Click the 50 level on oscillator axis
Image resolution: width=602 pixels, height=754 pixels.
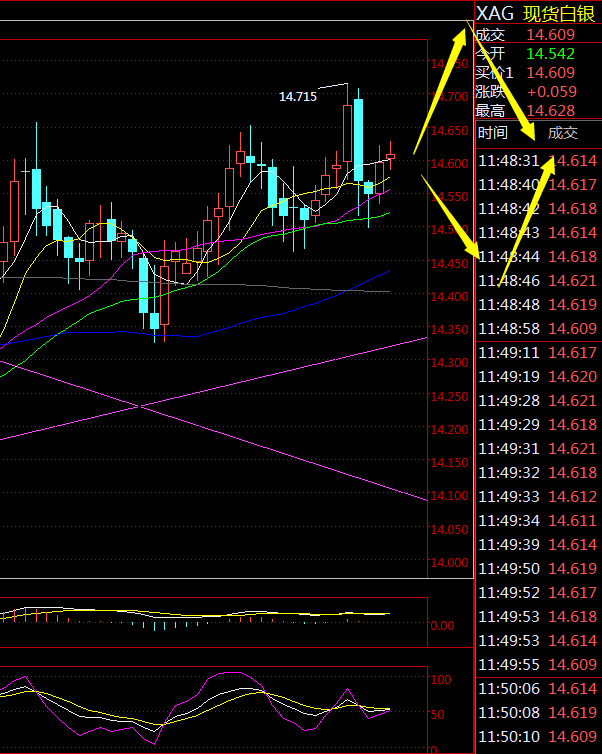tap(438, 715)
